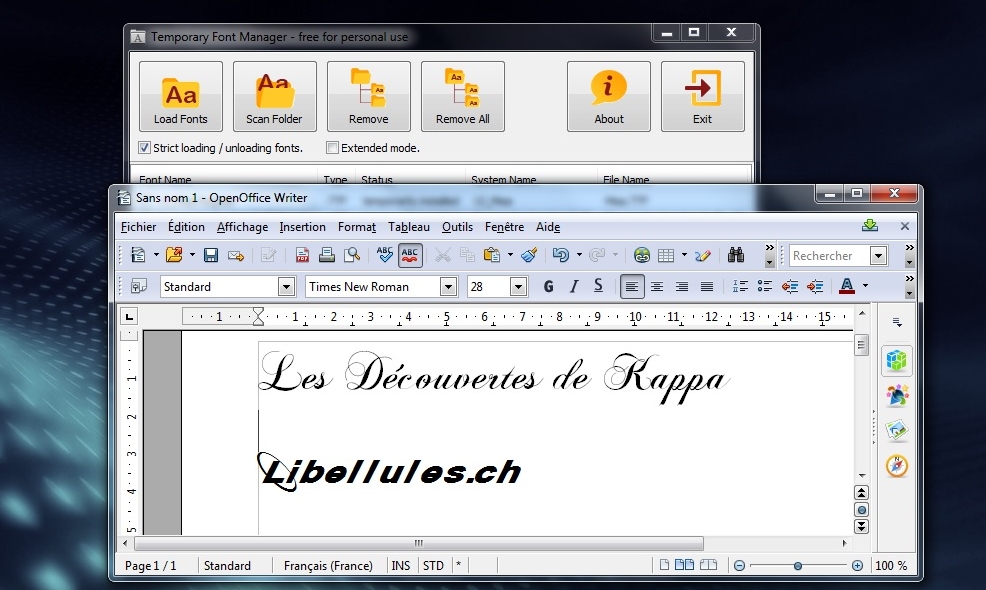
Task: Click the New document icon in Writer
Action: pos(138,255)
